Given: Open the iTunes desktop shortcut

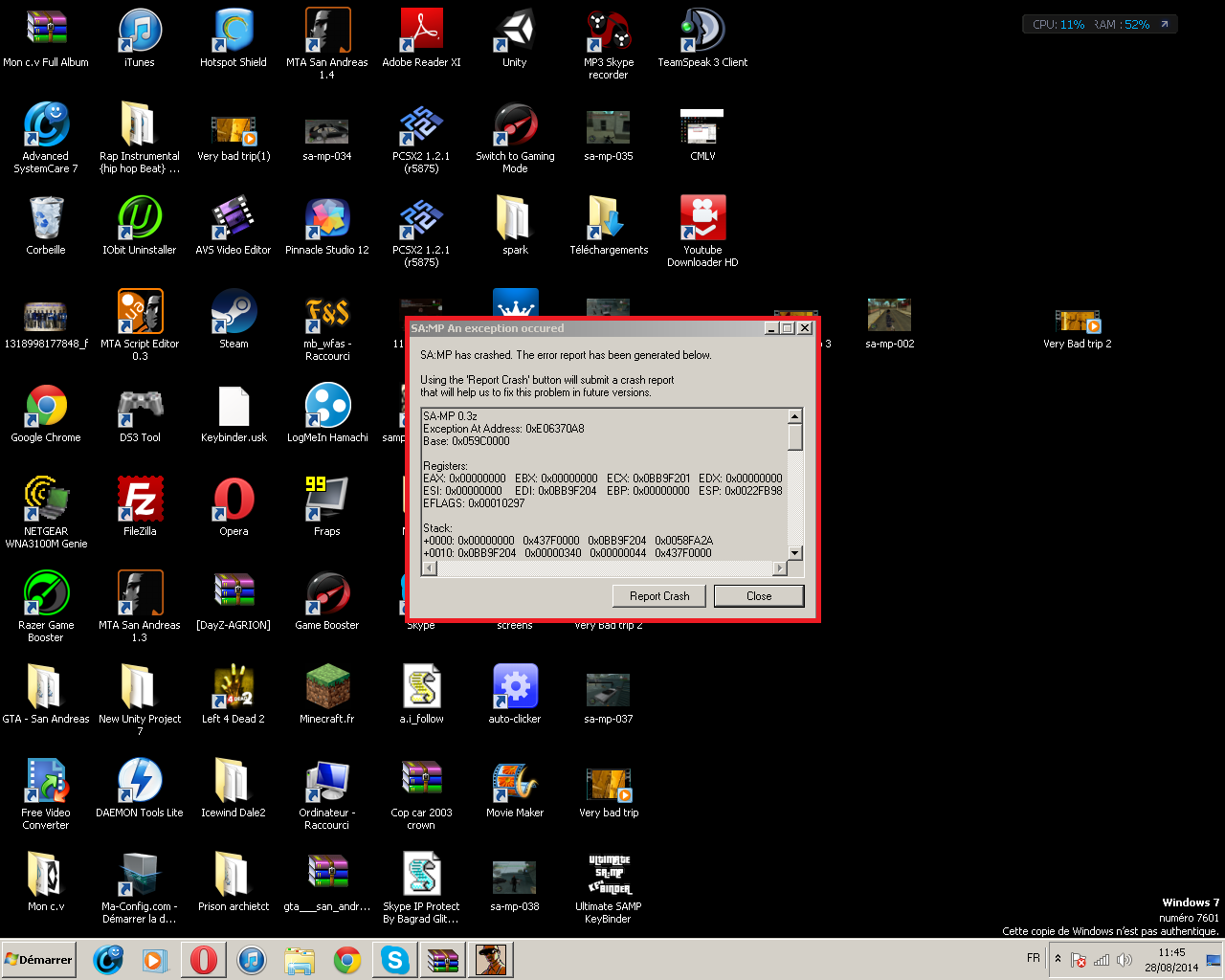Looking at the screenshot, I should [140, 38].
